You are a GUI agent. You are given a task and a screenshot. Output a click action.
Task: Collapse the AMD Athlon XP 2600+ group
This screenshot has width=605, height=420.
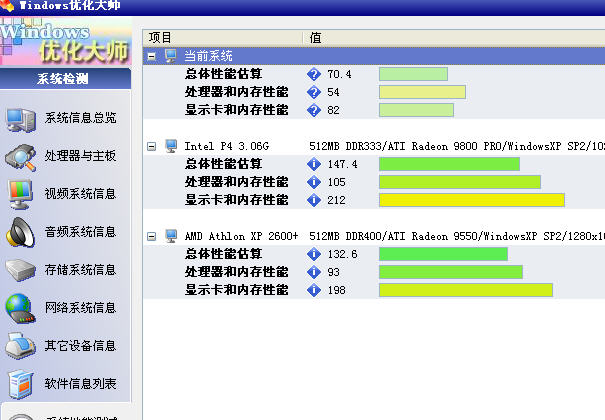152,236
